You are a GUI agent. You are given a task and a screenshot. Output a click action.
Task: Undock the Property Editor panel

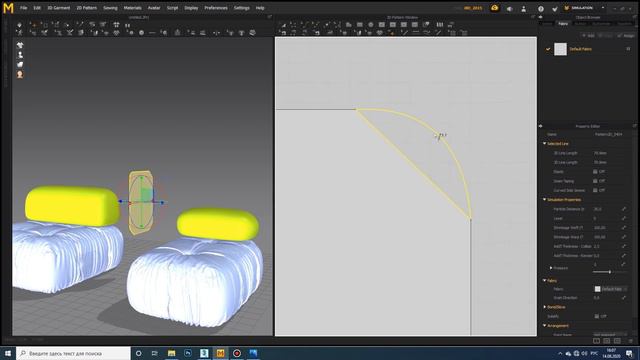[x=635, y=126]
